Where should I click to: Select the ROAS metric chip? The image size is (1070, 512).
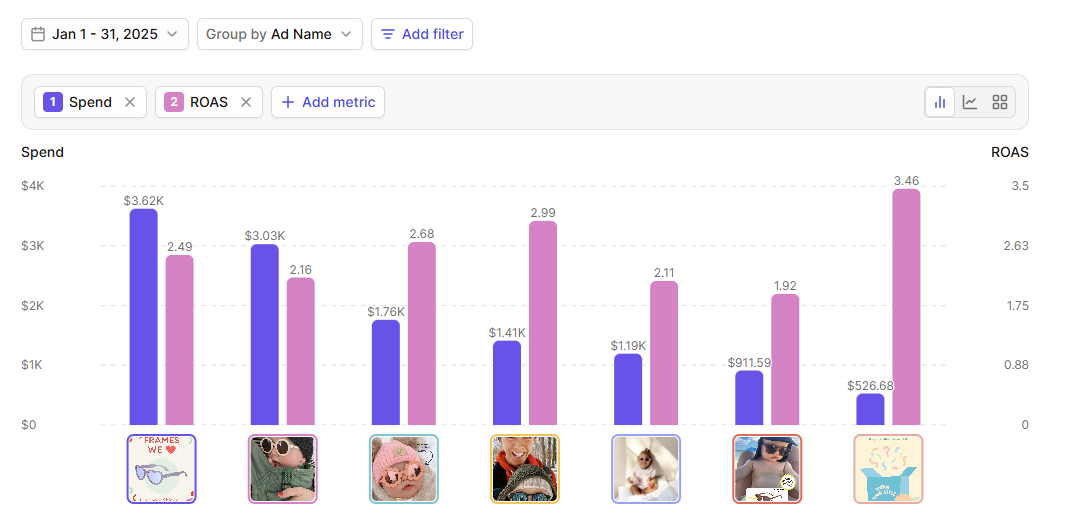(x=208, y=102)
